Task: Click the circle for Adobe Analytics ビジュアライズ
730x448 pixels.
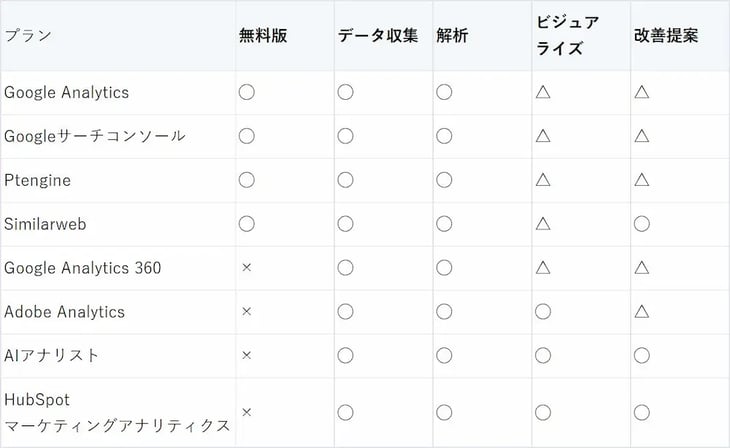Action: pyautogui.click(x=543, y=312)
